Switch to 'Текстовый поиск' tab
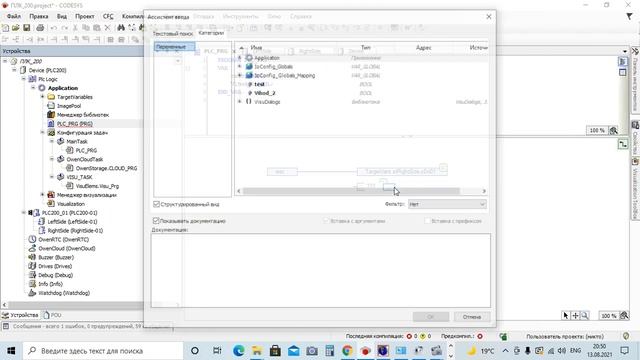This screenshot has width=640, height=360. point(173,33)
